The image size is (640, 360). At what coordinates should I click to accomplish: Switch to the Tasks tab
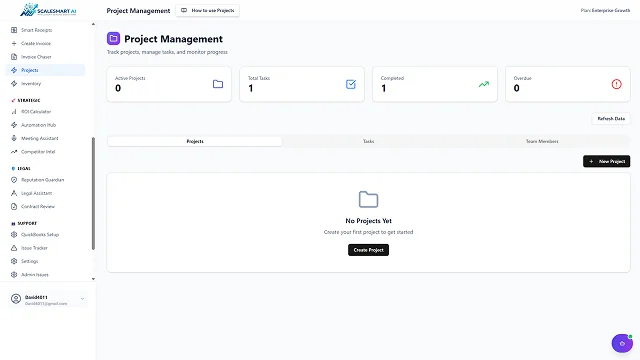coord(369,141)
